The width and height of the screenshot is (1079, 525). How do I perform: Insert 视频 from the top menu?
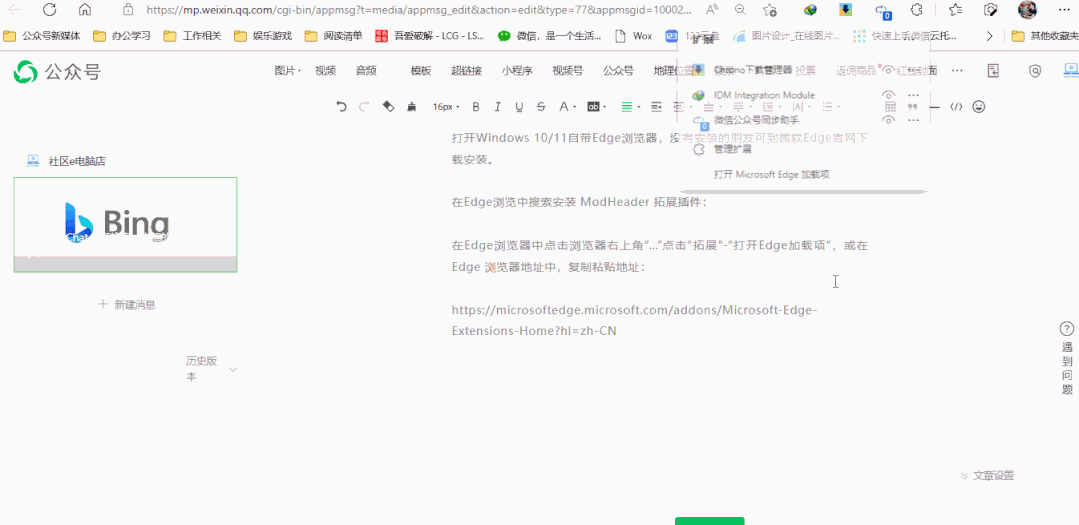pos(325,70)
